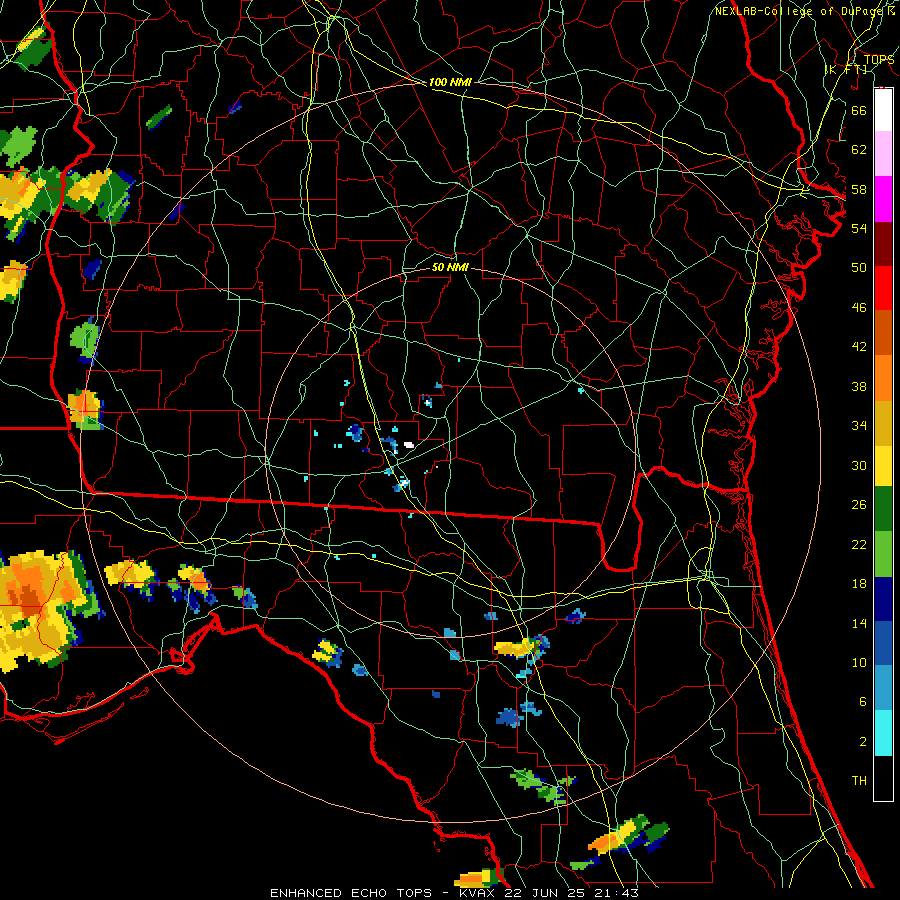Choose the navy blue legend swatch
This screenshot has height=900, width=900.
883,599
